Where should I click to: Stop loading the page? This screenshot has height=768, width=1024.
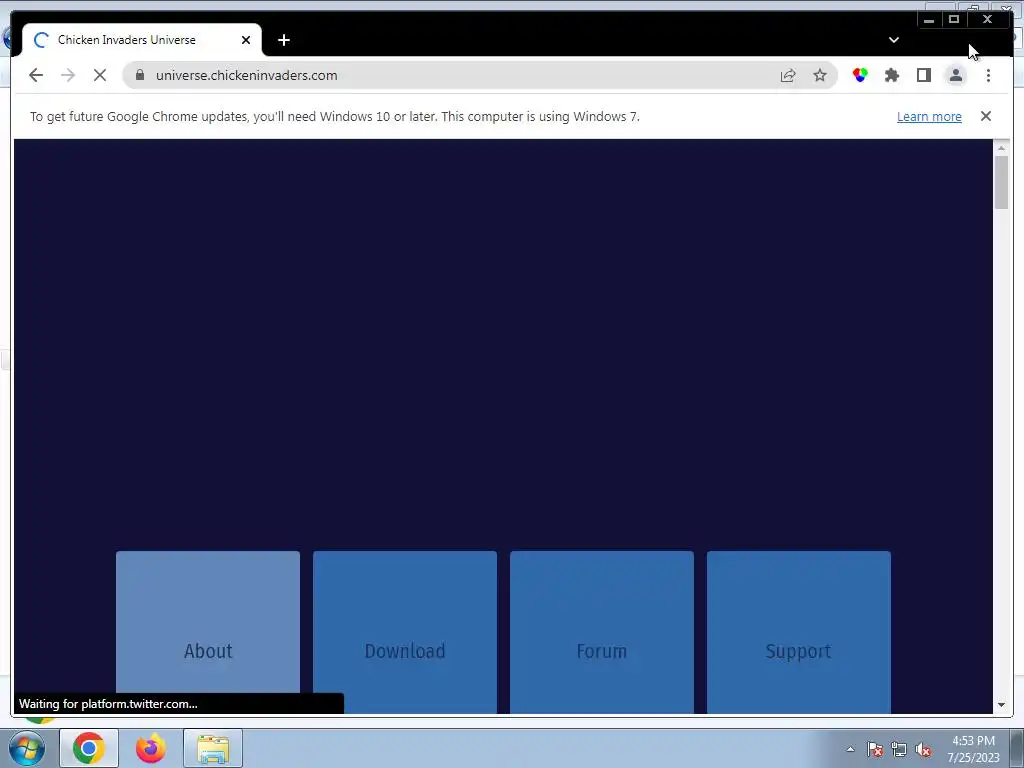(x=100, y=75)
